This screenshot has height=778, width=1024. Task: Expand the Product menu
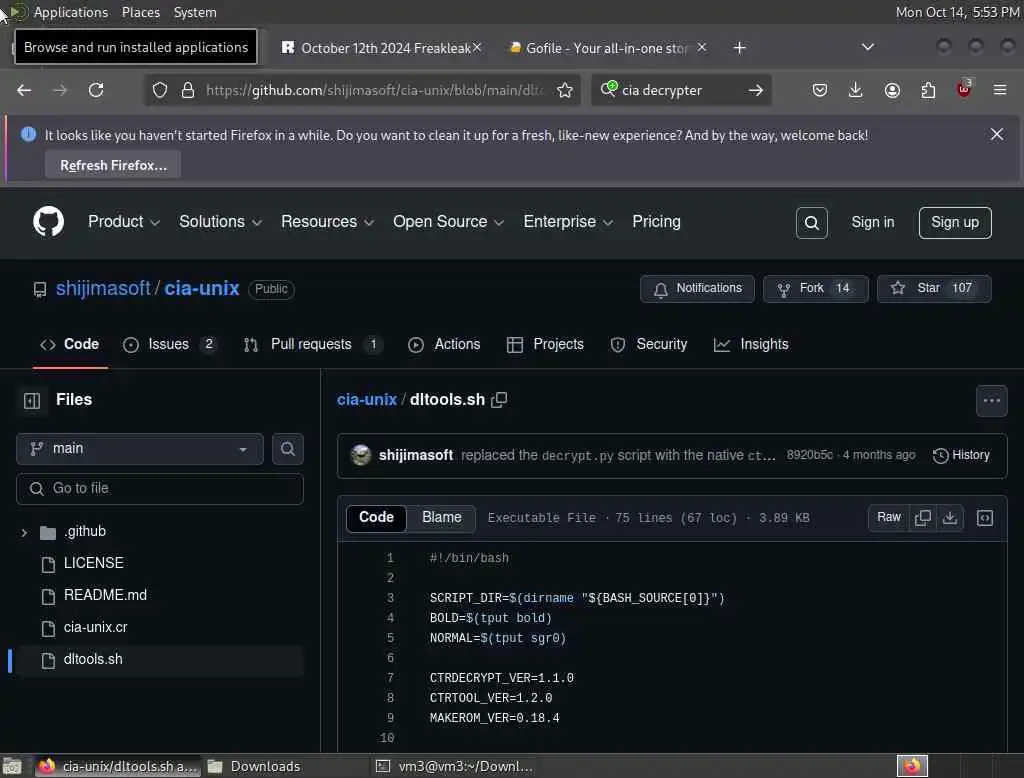point(123,222)
